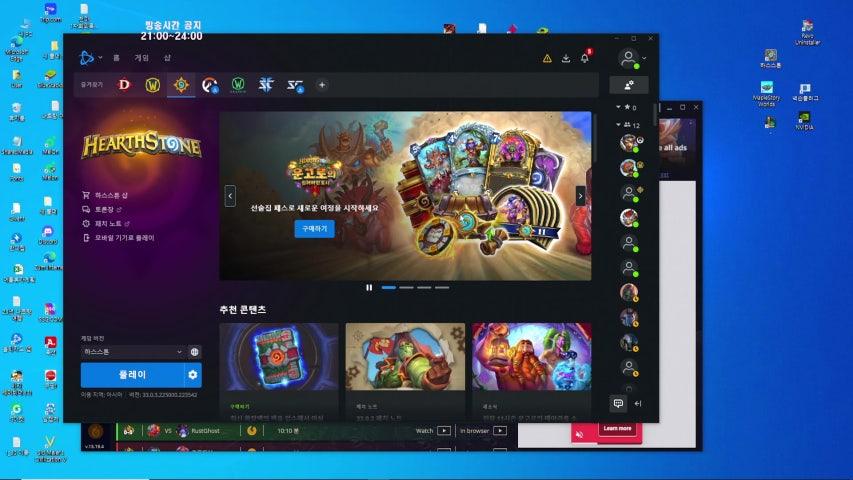Select the fourth friend with red avatar
Viewport: 853px width, 480px height.
coord(629,218)
